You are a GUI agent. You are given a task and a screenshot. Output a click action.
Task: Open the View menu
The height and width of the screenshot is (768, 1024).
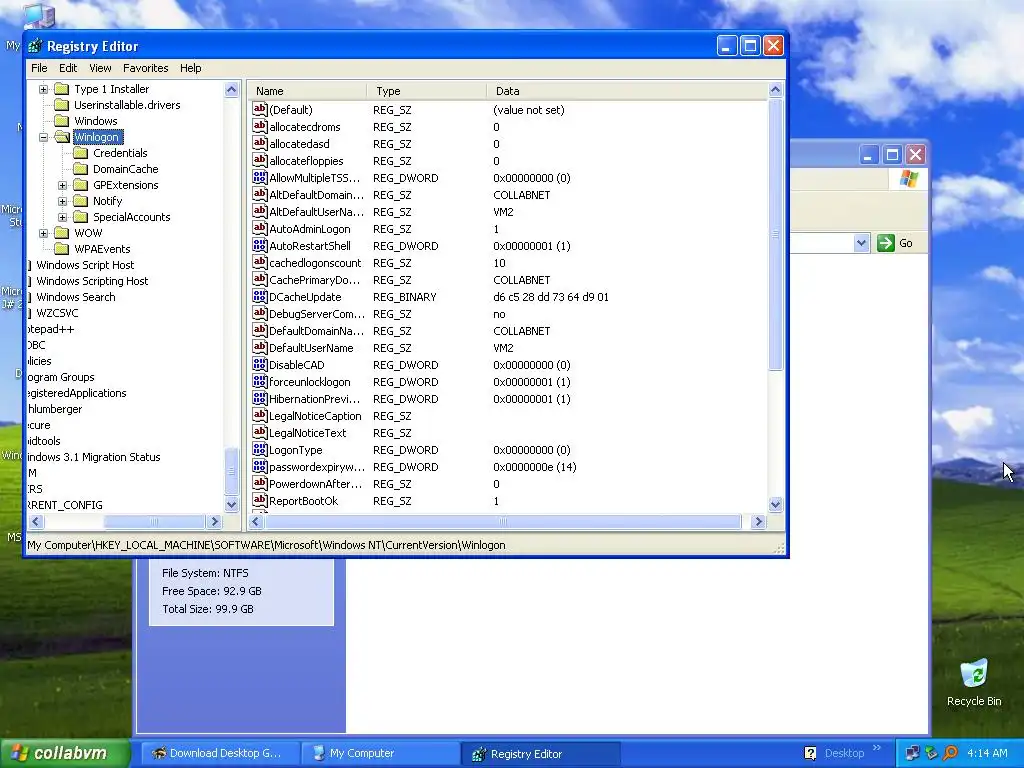point(100,68)
